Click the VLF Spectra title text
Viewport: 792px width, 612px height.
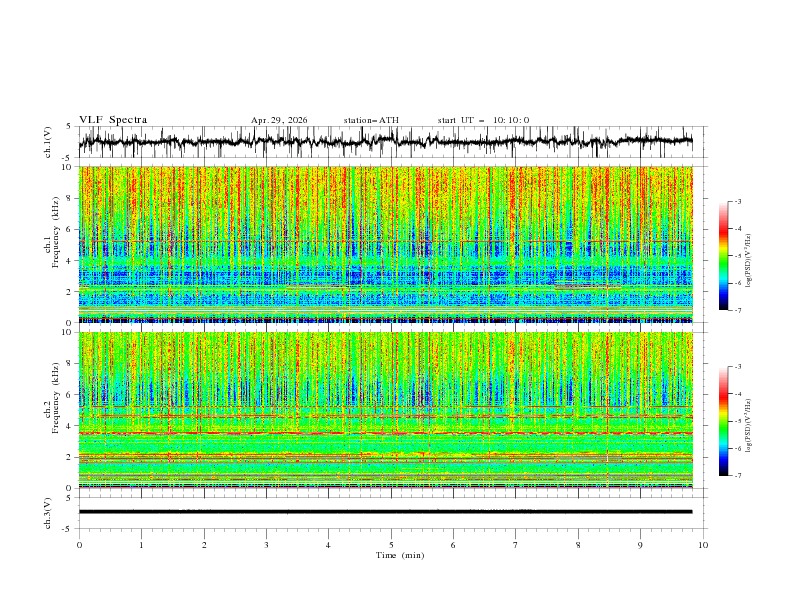[113, 120]
